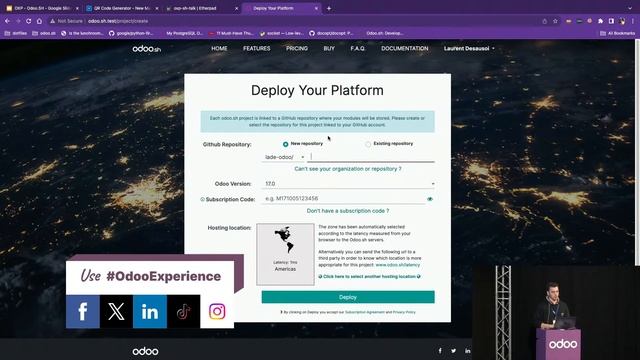
Task: Switch to the OXP - Odoo.SH Google Slides tab
Action: pos(42,8)
